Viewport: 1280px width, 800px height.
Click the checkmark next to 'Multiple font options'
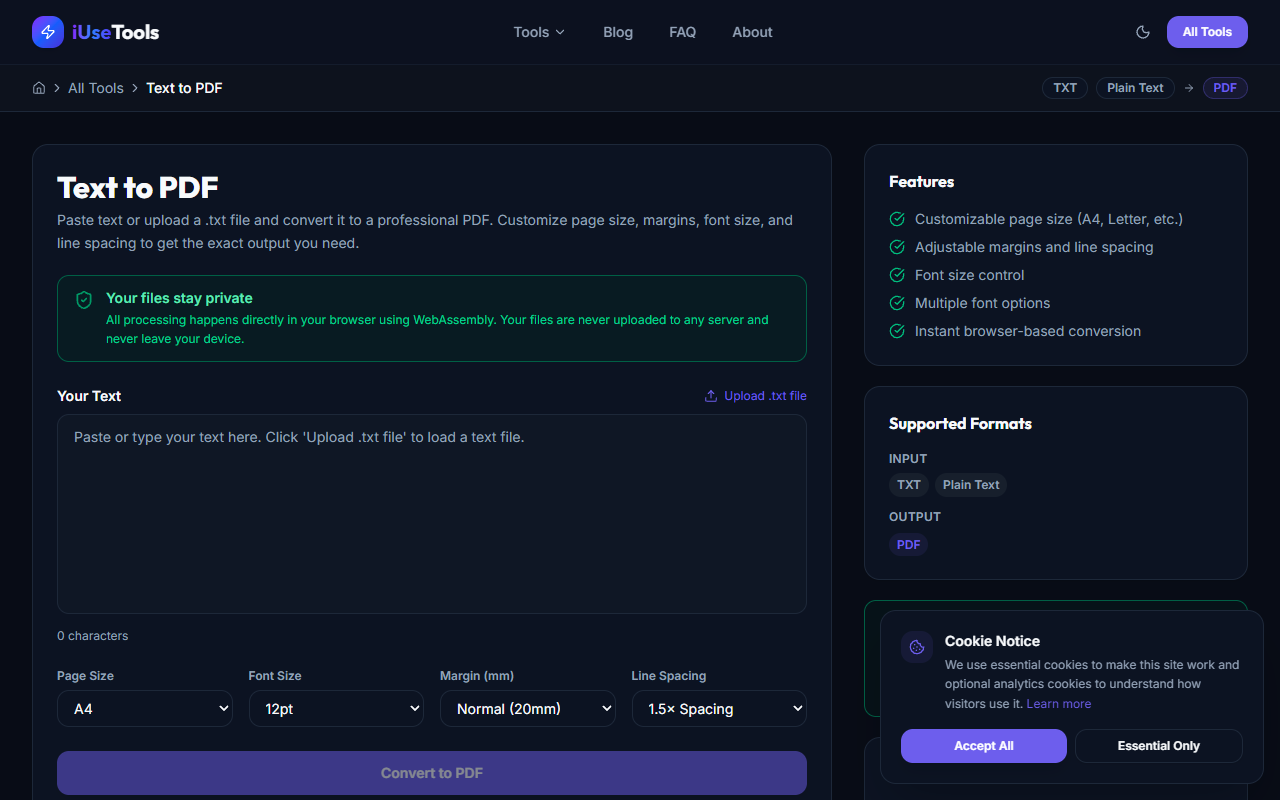[x=897, y=303]
